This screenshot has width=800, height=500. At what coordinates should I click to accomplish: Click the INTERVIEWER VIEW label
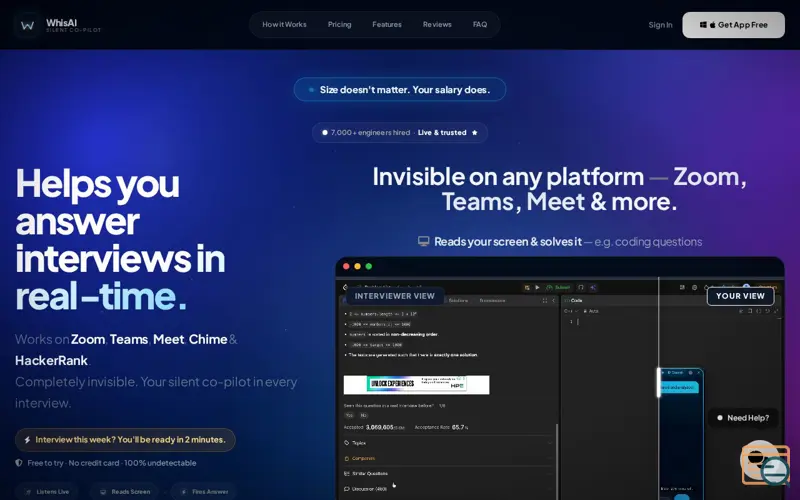[x=394, y=296]
